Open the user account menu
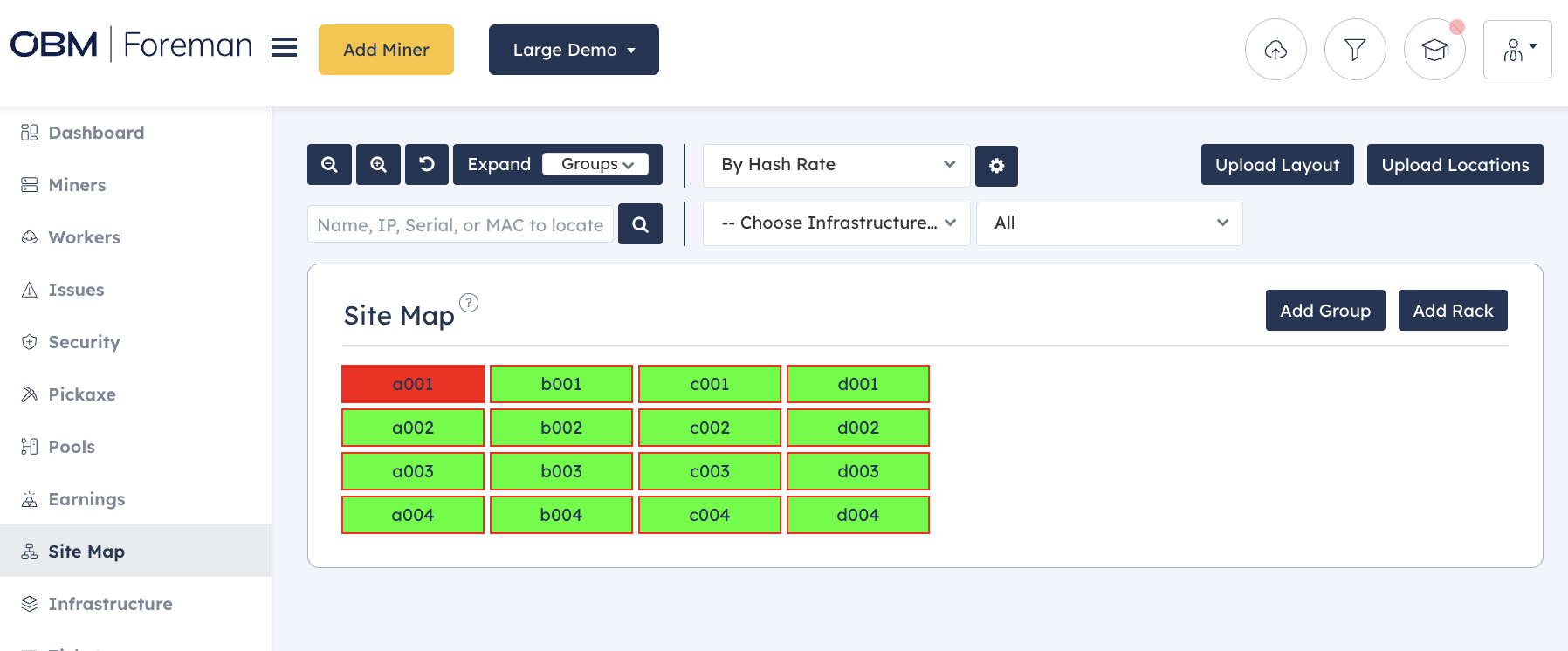The width and height of the screenshot is (1568, 651). pyautogui.click(x=1517, y=50)
